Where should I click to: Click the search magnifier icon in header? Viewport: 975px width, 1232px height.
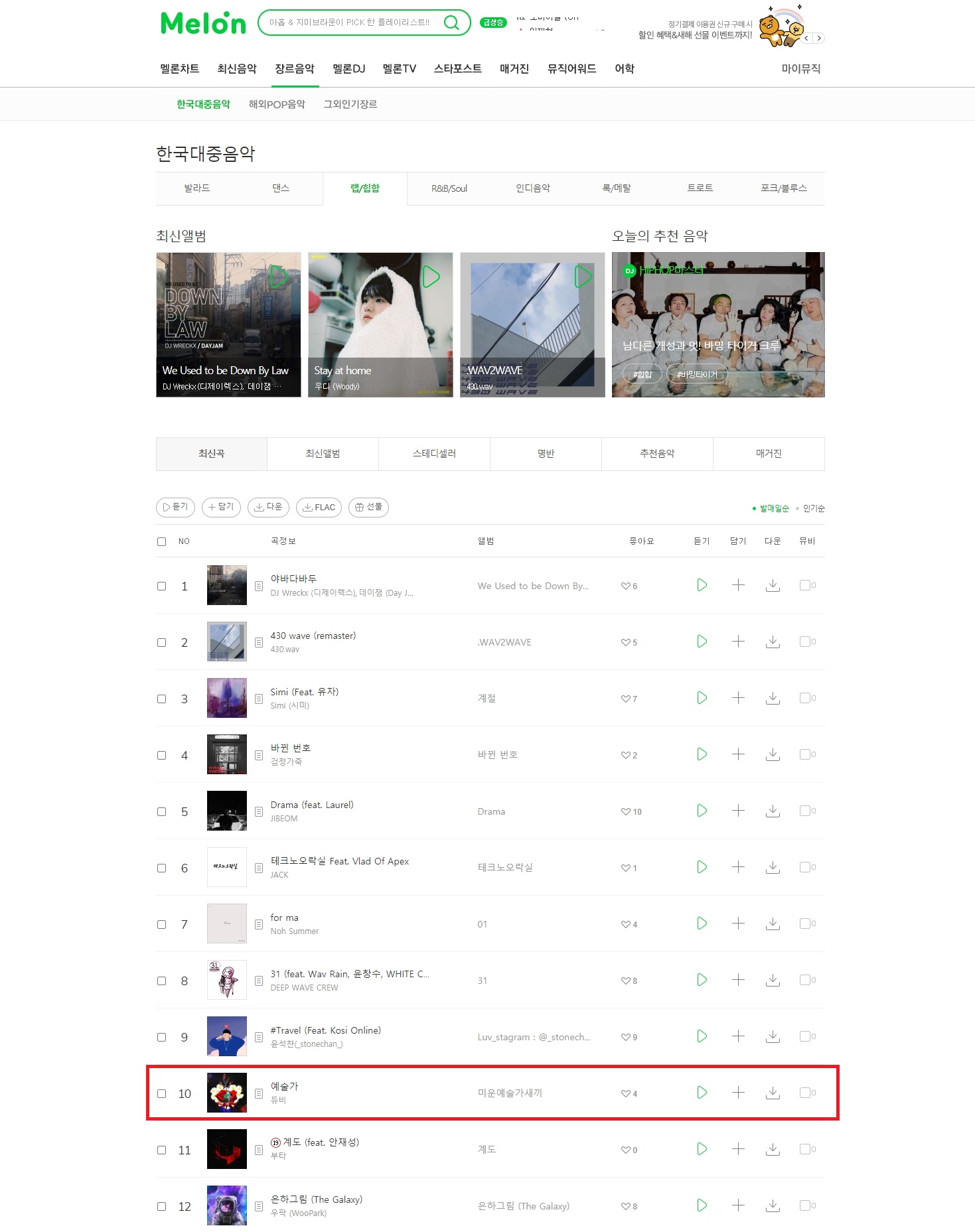coord(451,23)
